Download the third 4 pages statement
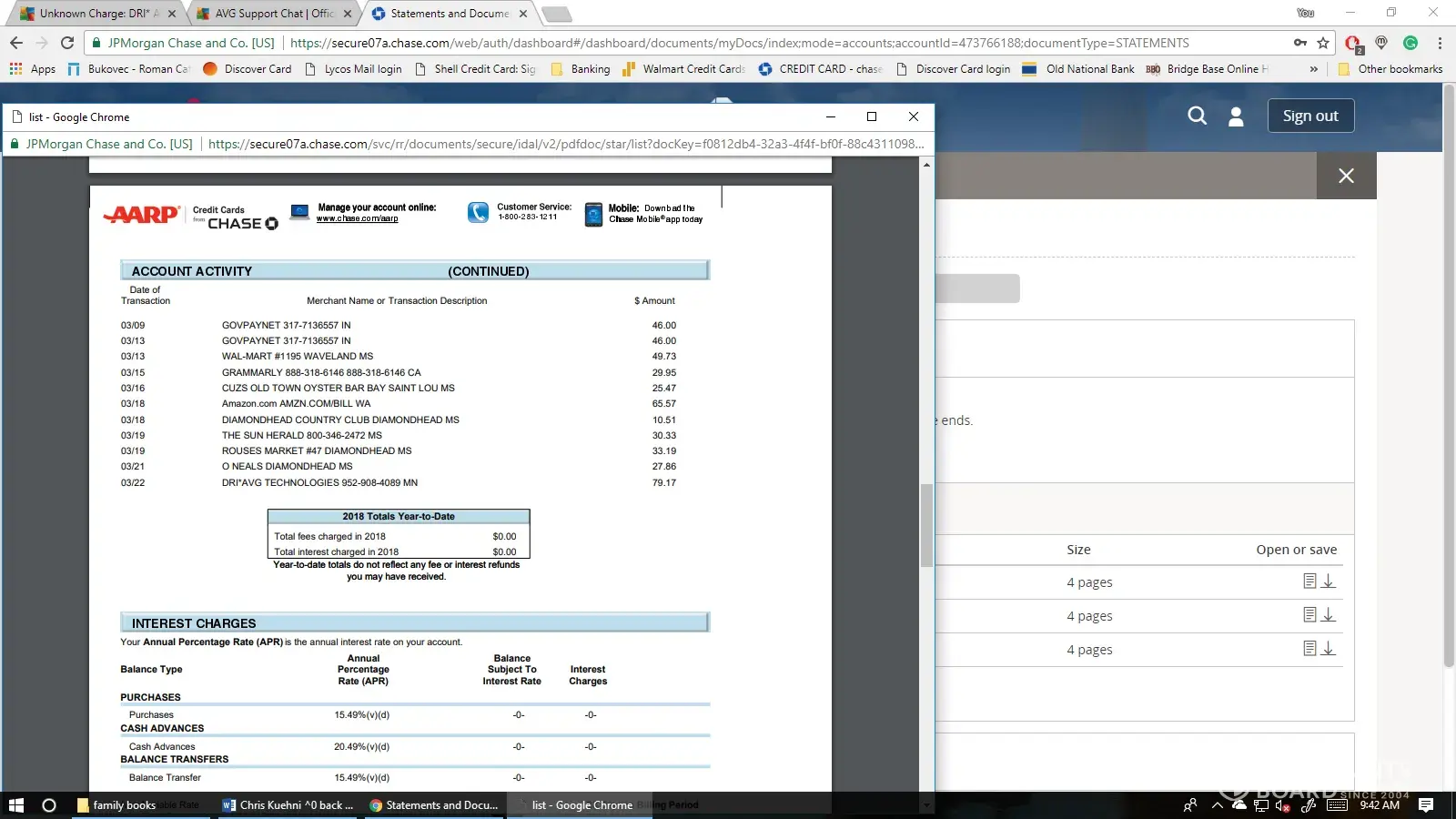The width and height of the screenshot is (1456, 819). click(1329, 649)
